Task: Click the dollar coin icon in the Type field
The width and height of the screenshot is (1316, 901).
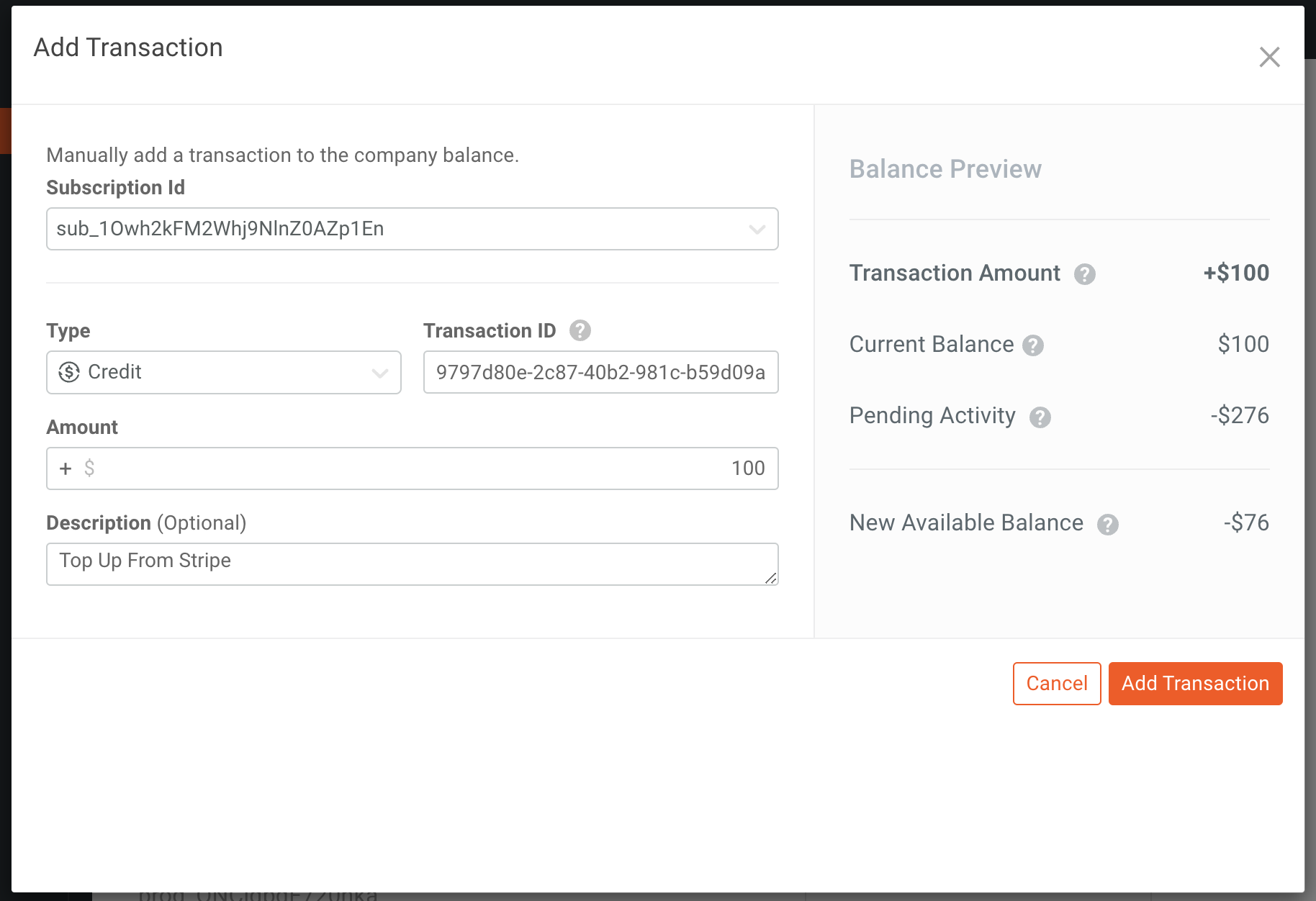Action: coord(68,372)
